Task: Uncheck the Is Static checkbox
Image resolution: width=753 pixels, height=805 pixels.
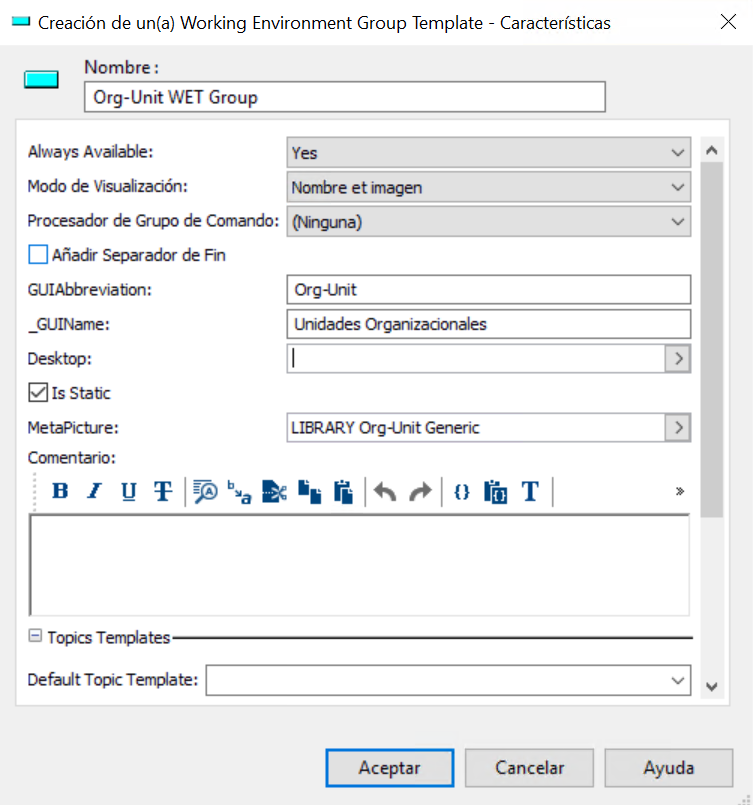Action: click(x=38, y=393)
